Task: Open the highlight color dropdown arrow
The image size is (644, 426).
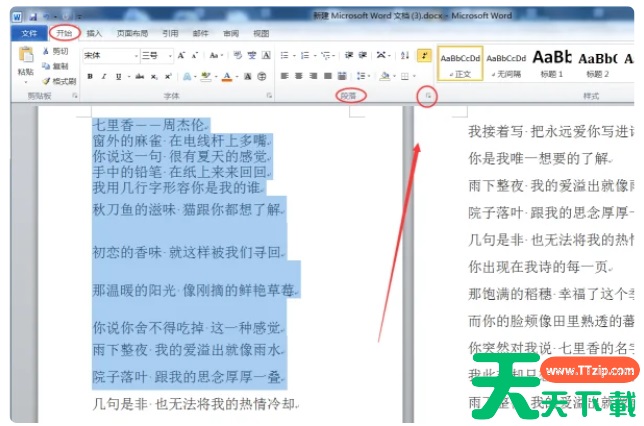Action: point(216,76)
